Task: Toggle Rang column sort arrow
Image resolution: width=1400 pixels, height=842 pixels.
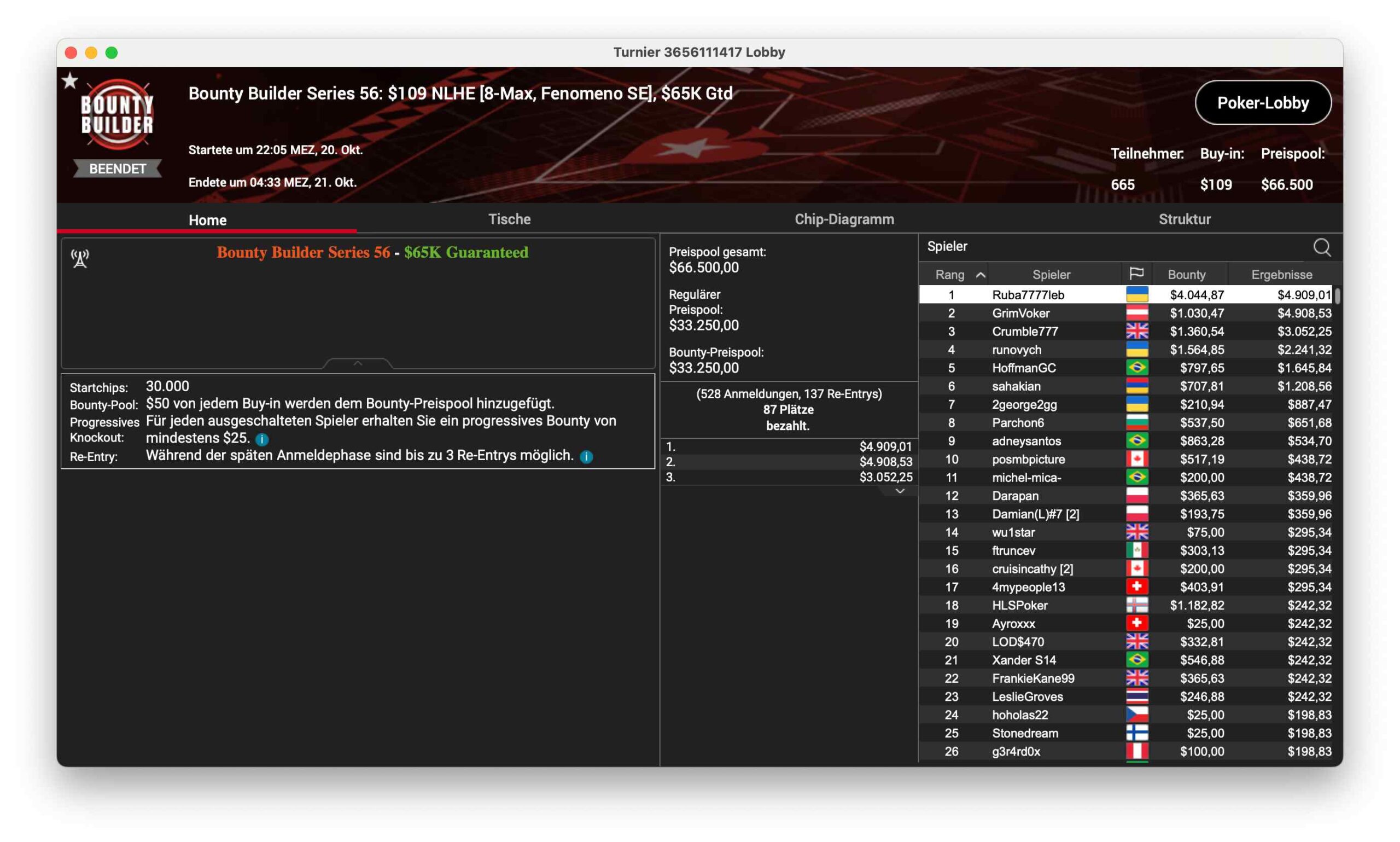Action: tap(981, 275)
